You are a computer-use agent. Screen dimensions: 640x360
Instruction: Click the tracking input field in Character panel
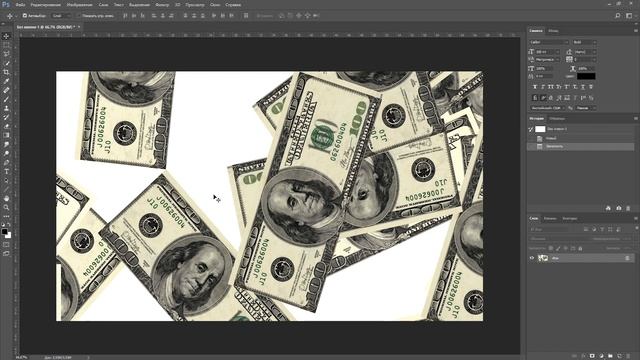tap(584, 60)
